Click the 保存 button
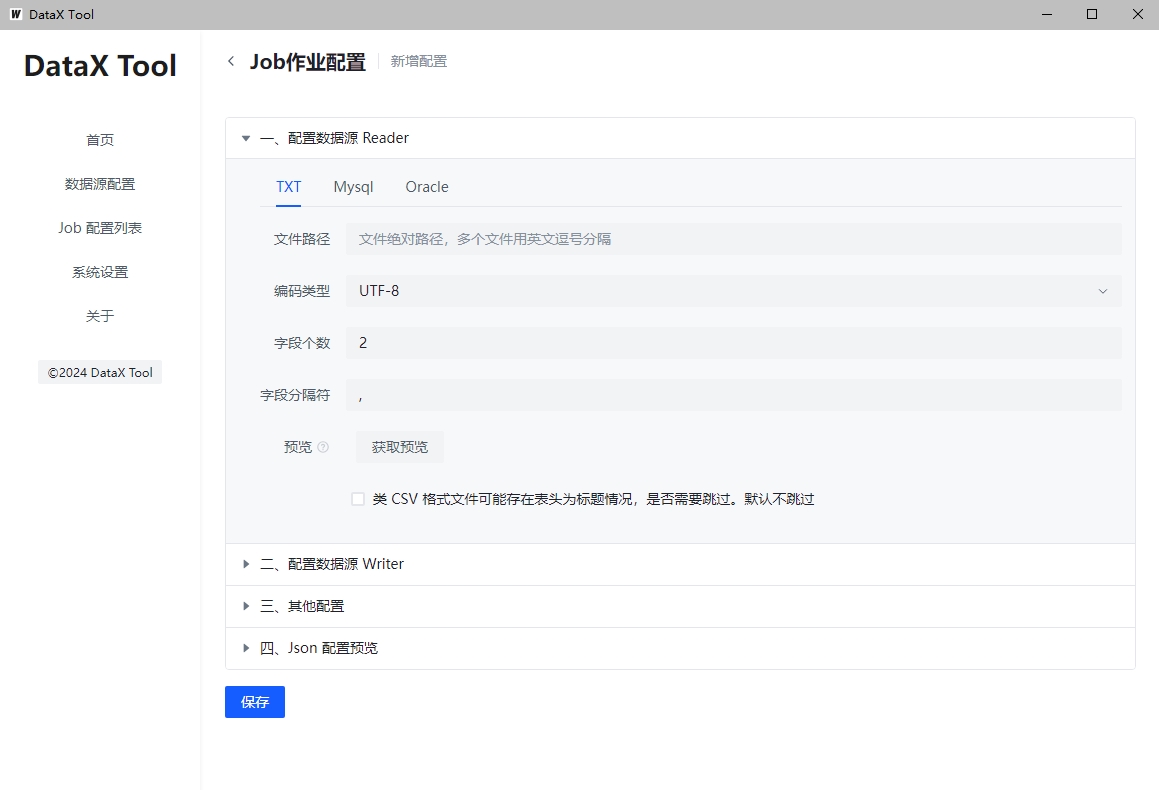1159x790 pixels. point(255,702)
